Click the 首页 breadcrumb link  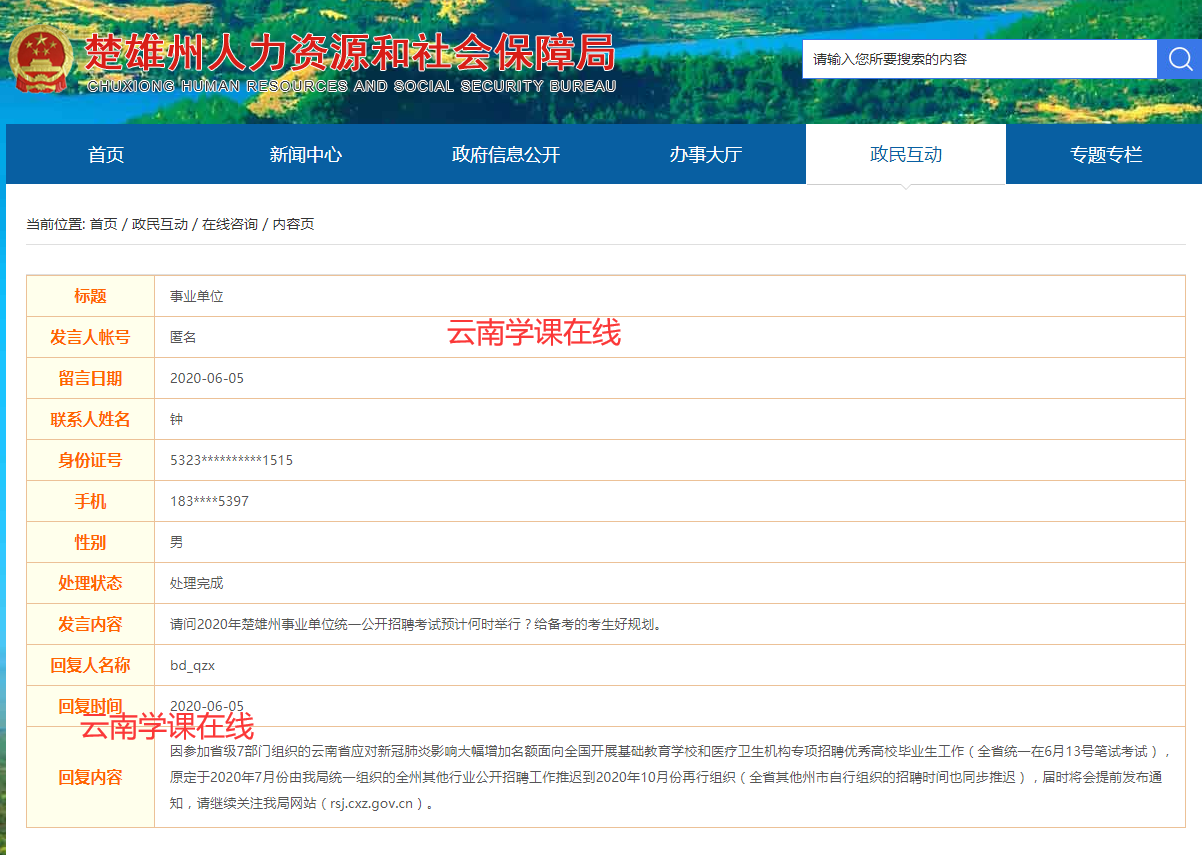click(x=103, y=224)
